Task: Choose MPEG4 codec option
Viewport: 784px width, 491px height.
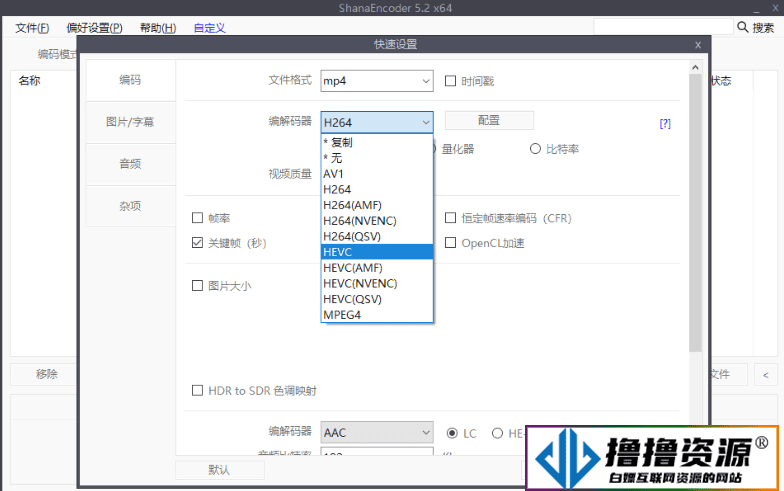Action: [x=376, y=315]
